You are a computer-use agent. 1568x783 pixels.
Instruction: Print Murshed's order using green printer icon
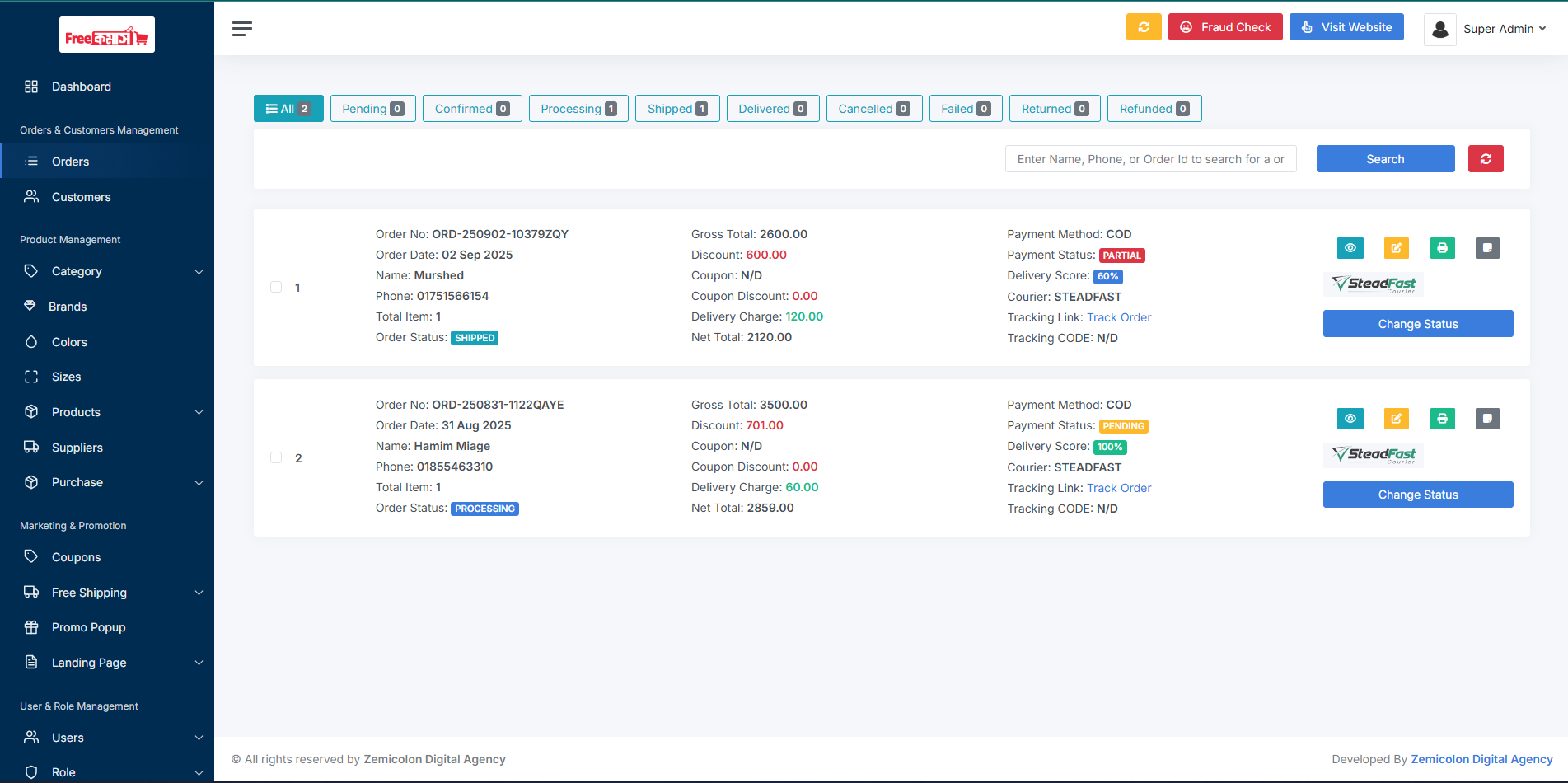tap(1442, 248)
